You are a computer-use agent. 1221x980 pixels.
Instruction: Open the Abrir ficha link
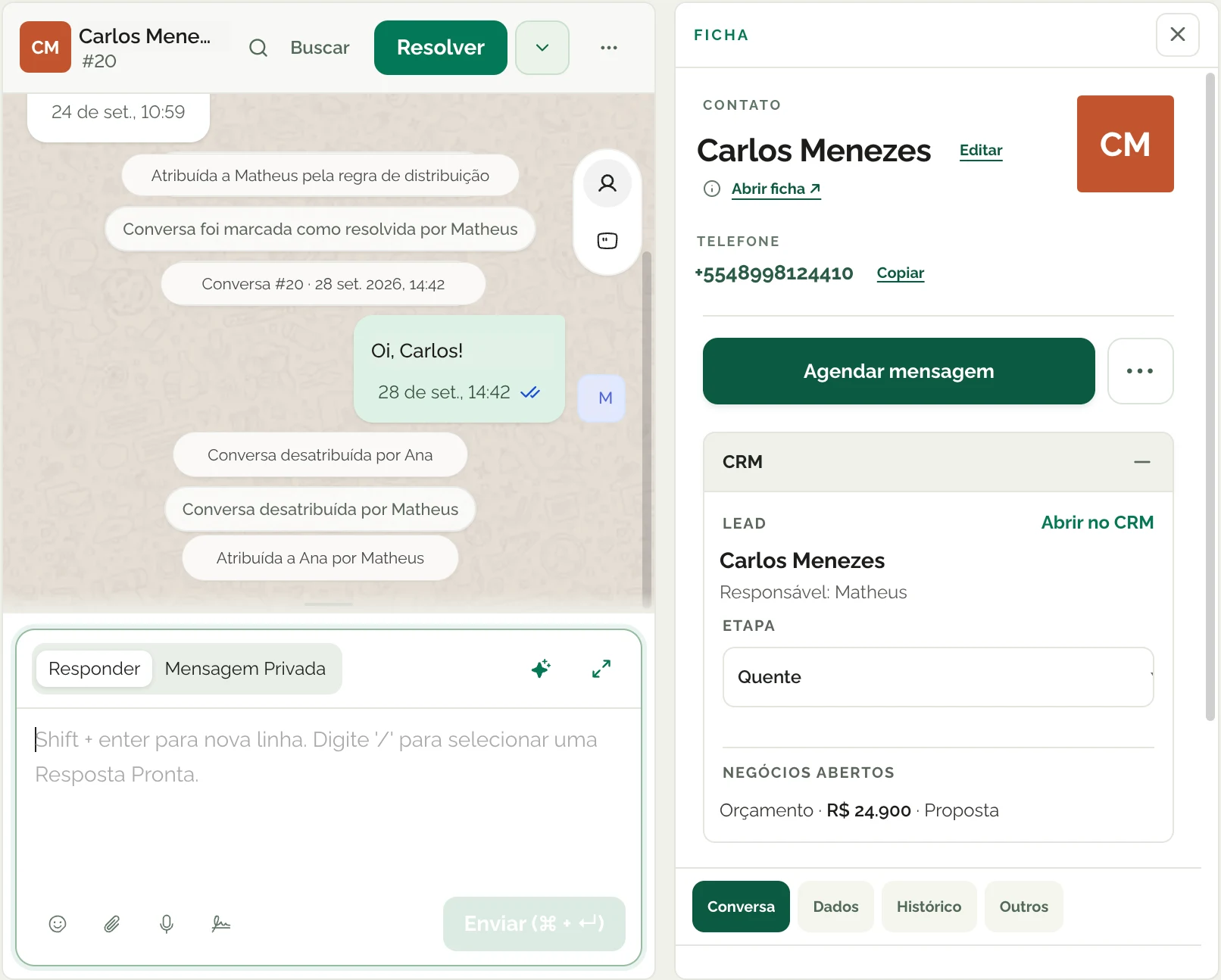click(x=776, y=189)
